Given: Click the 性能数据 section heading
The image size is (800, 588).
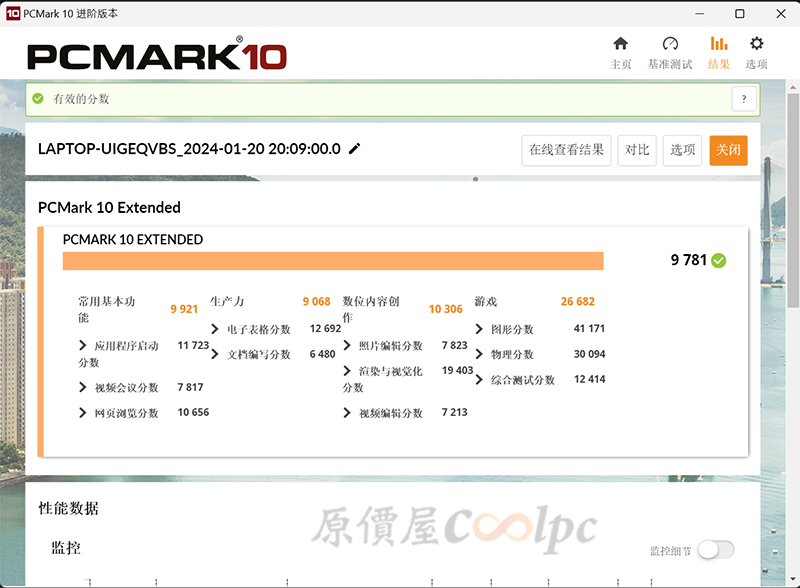Looking at the screenshot, I should [68, 508].
